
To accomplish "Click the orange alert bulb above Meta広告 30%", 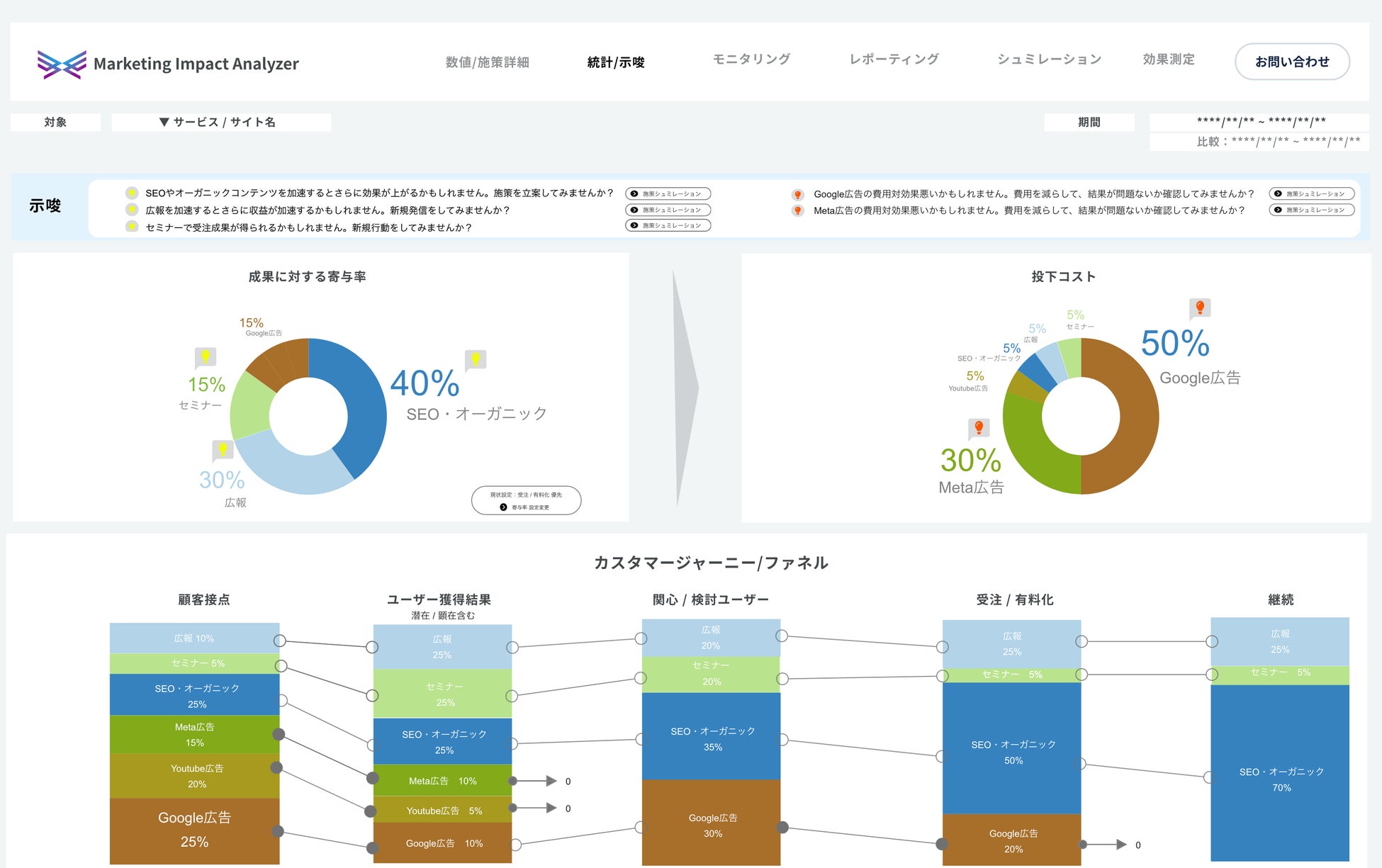I will [x=979, y=427].
